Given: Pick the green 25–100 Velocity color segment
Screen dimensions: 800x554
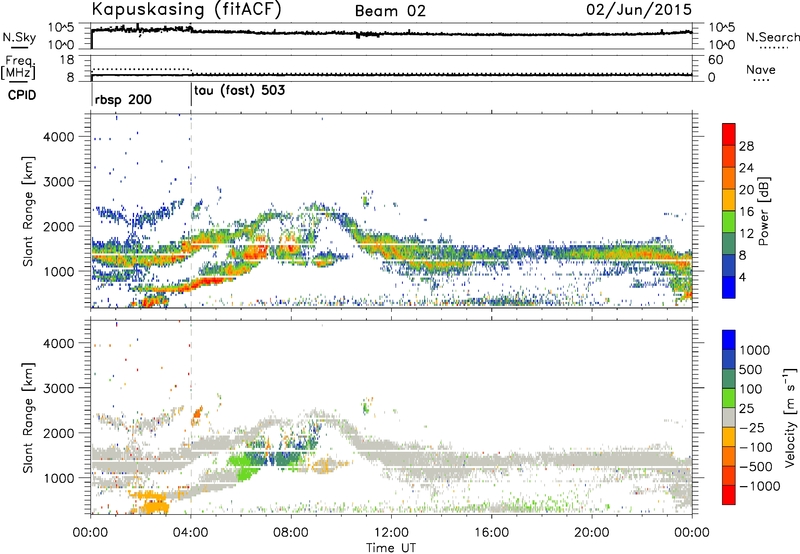Looking at the screenshot, I should [x=729, y=398].
